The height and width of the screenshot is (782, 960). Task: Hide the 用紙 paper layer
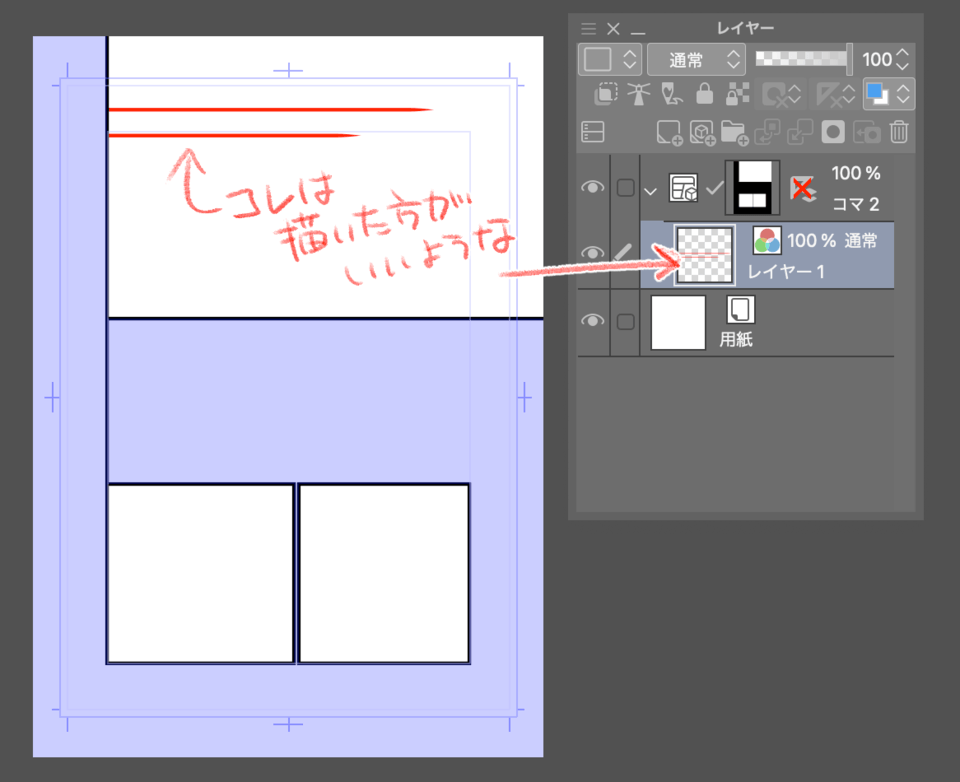(593, 321)
